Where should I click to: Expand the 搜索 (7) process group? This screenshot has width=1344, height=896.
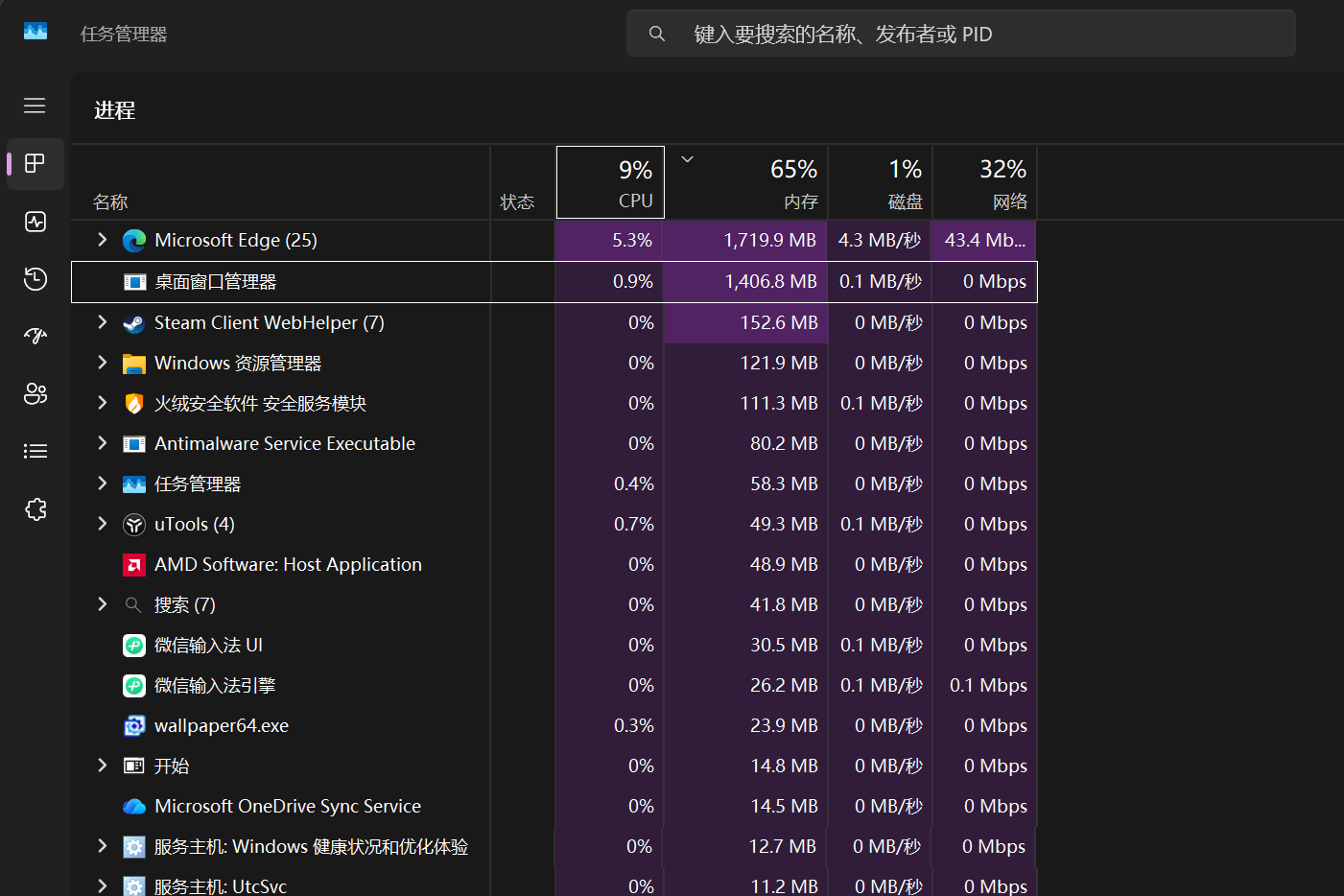pyautogui.click(x=103, y=604)
